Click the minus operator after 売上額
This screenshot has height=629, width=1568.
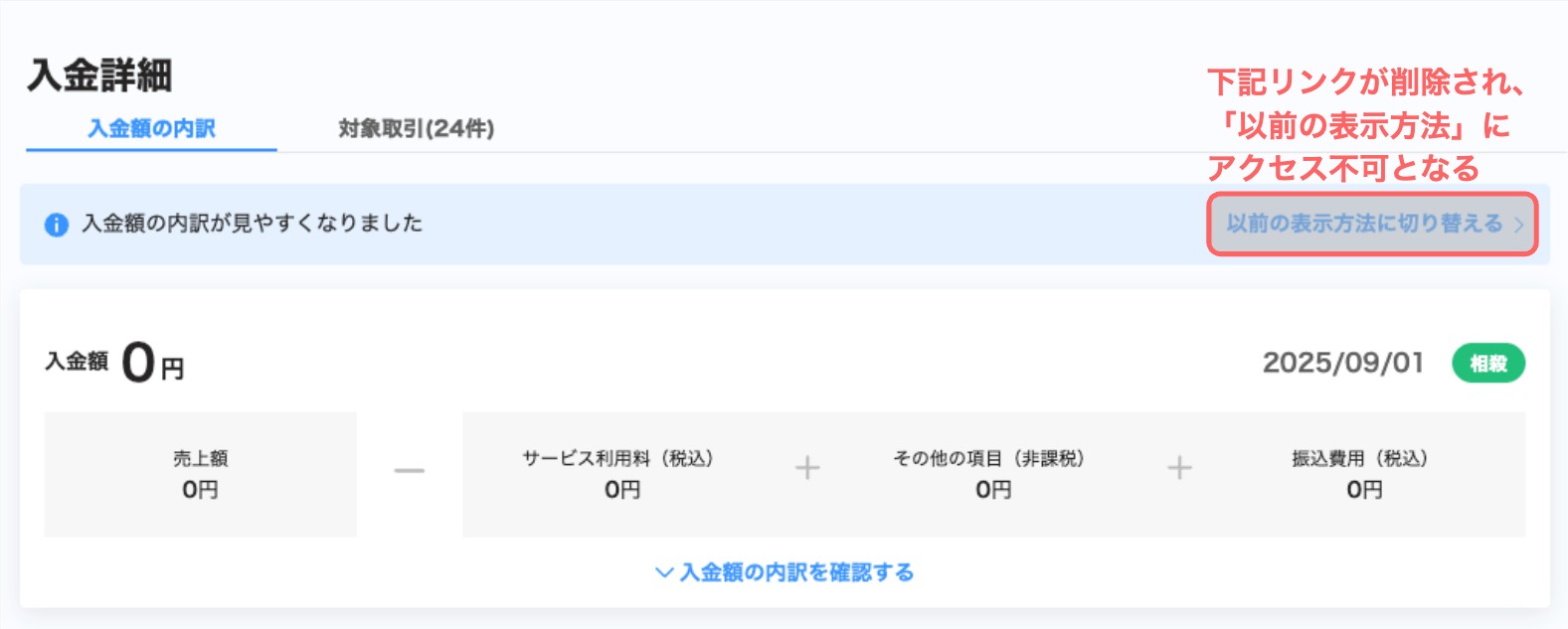409,470
